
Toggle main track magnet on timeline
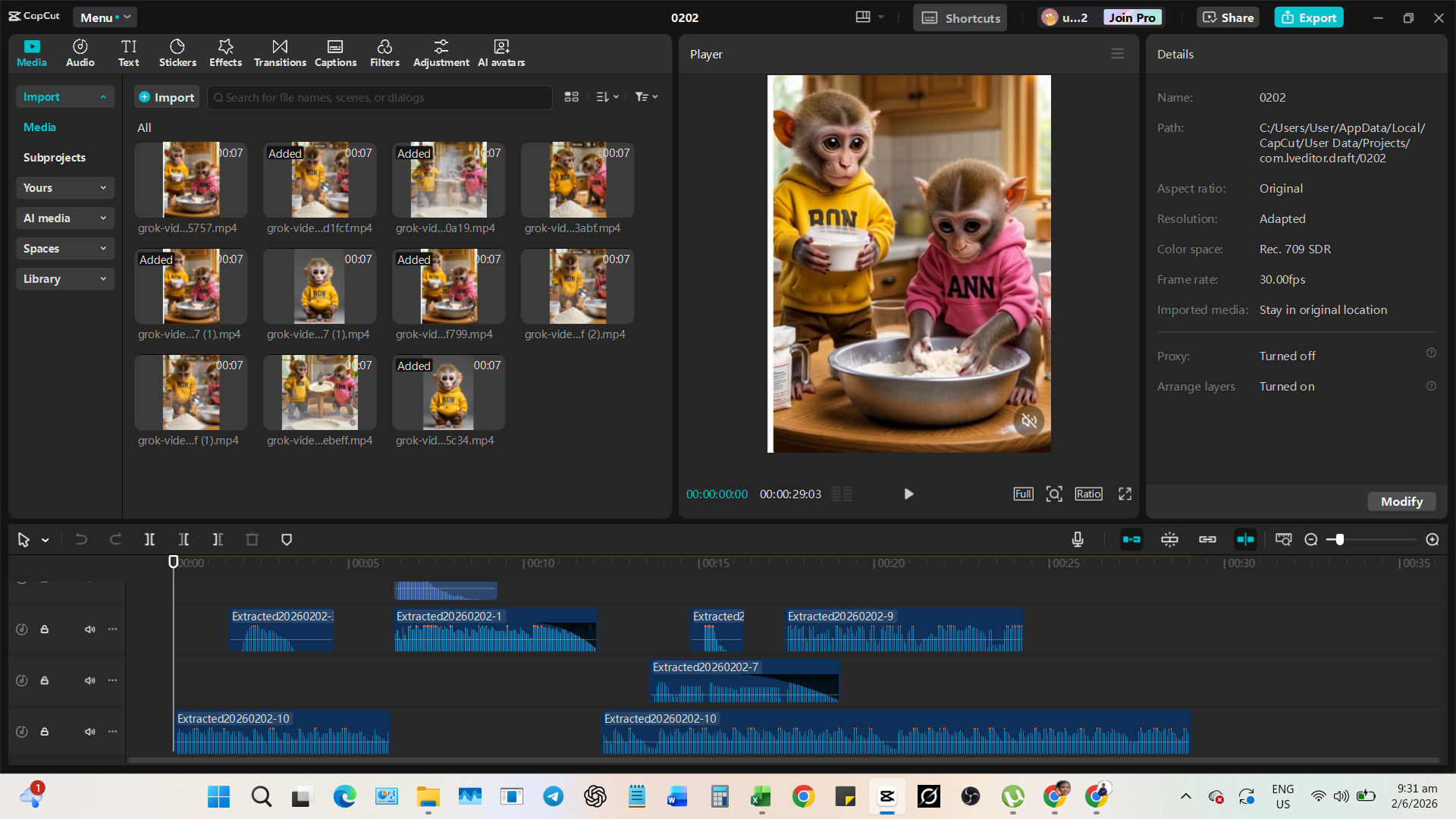tap(1131, 539)
